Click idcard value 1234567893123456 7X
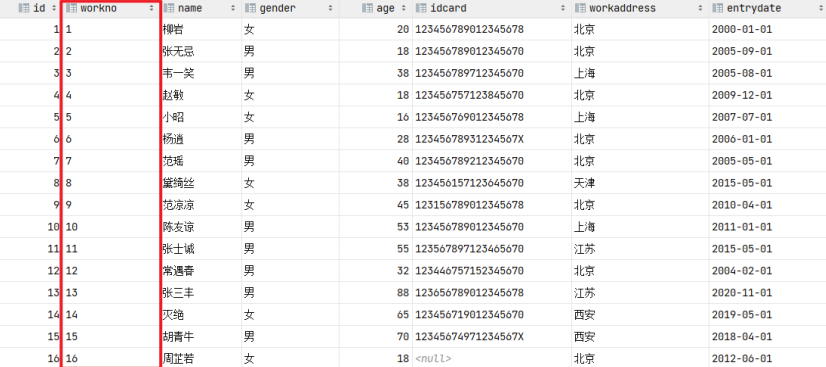 [x=469, y=139]
